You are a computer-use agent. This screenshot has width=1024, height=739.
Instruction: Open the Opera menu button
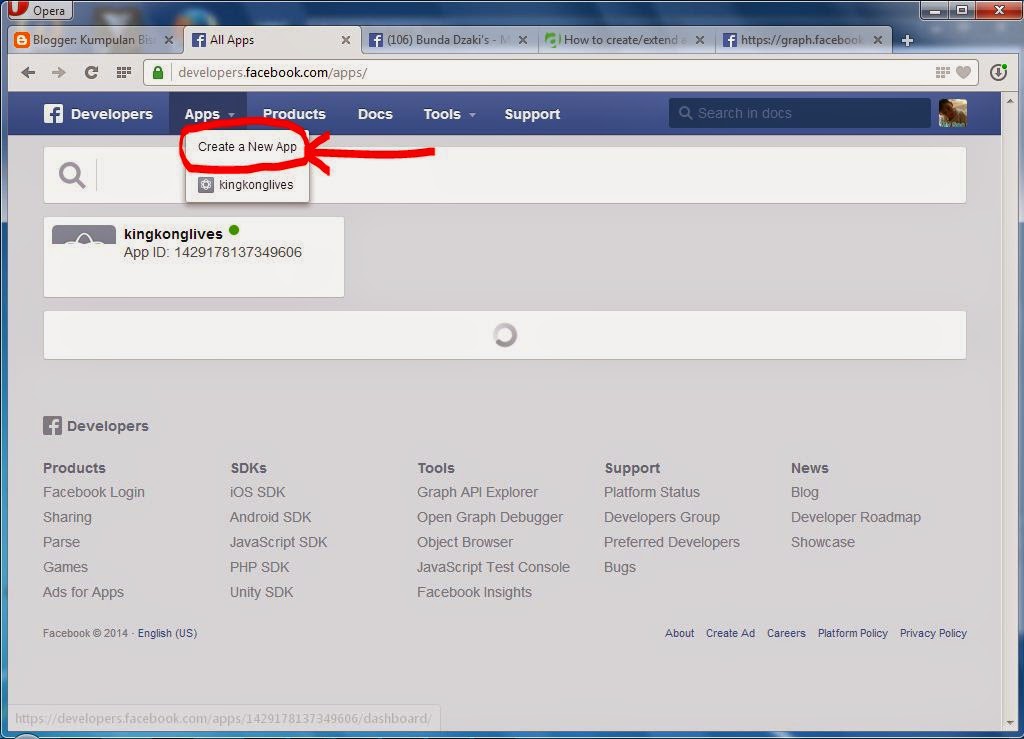[38, 10]
